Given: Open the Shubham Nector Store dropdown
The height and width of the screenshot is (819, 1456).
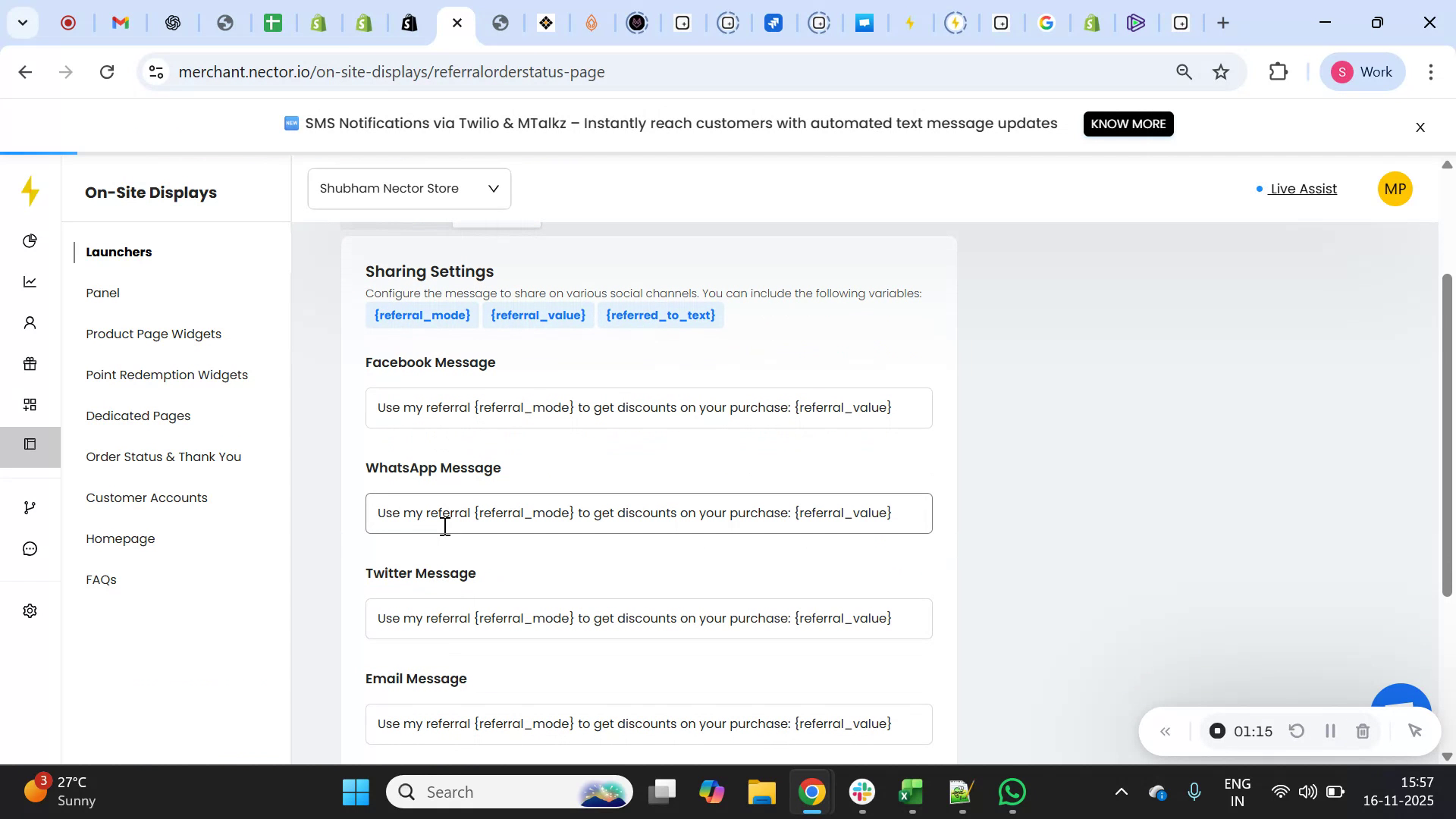Looking at the screenshot, I should [x=409, y=188].
